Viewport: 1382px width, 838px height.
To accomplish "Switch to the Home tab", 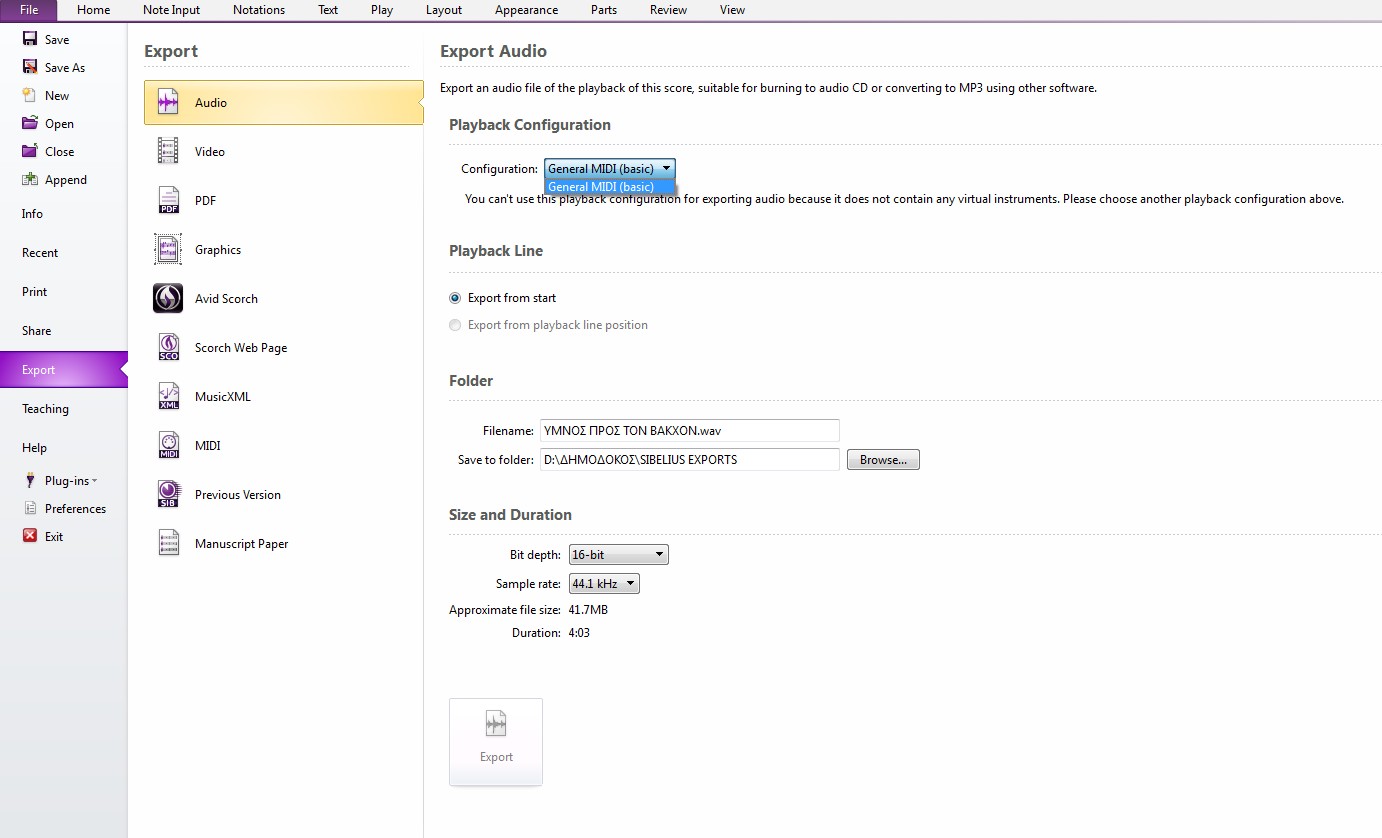I will point(94,10).
